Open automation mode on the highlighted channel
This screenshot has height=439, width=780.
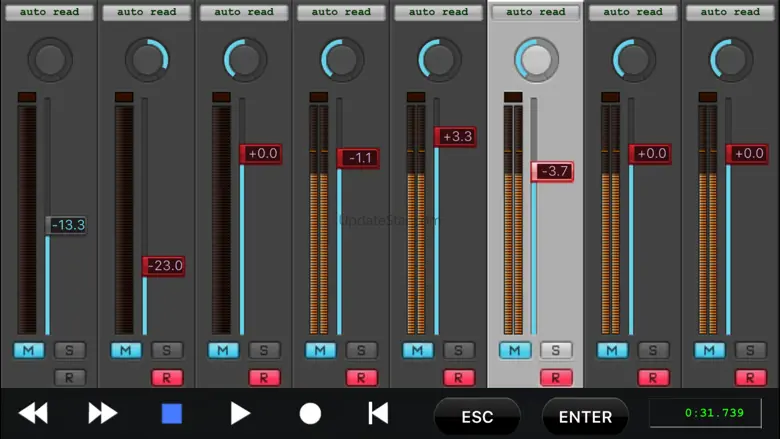point(536,12)
